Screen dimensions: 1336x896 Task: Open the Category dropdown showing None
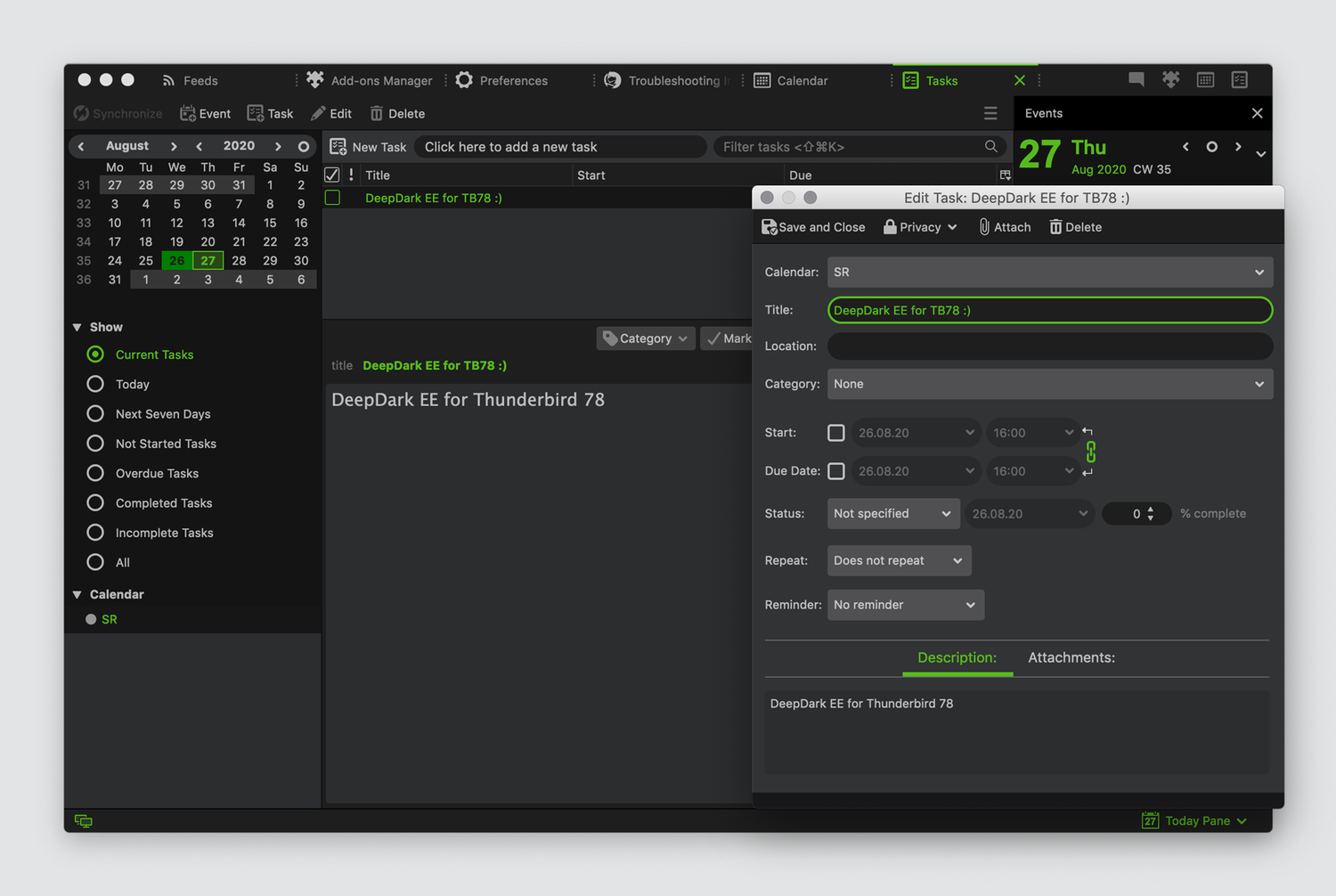click(x=1050, y=384)
